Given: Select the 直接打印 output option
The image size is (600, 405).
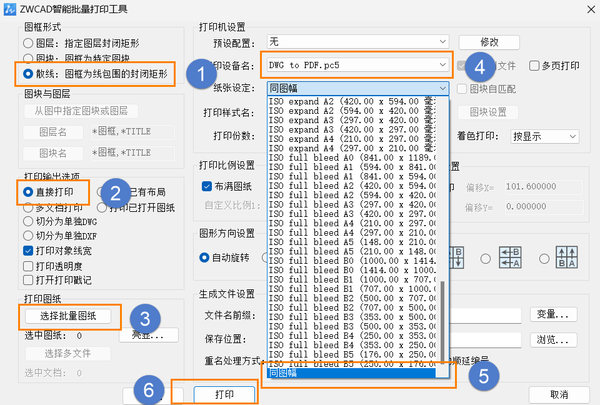Looking at the screenshot, I should coord(28,190).
